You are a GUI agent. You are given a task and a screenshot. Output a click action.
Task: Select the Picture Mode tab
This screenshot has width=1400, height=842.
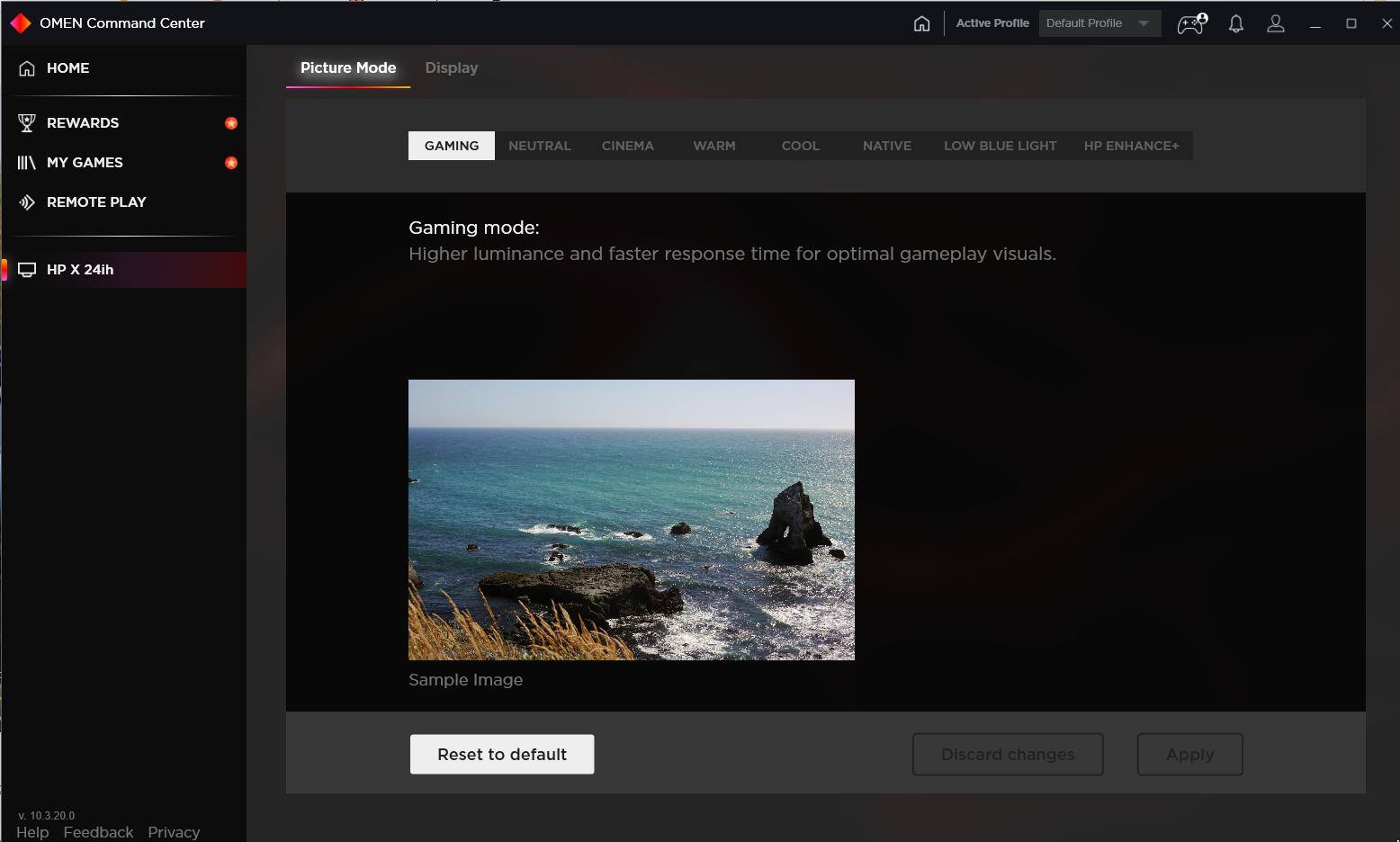[348, 68]
